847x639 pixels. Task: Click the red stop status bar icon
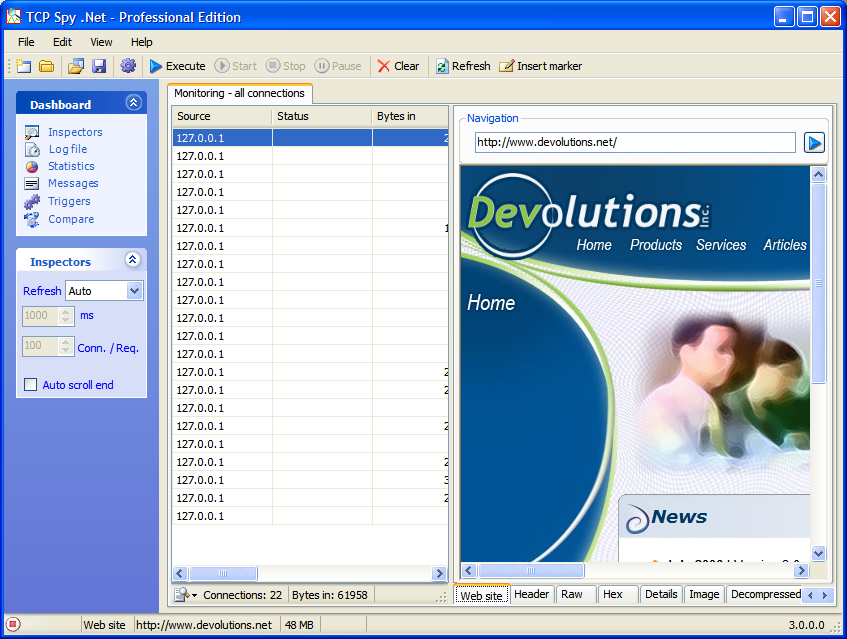pyautogui.click(x=14, y=624)
